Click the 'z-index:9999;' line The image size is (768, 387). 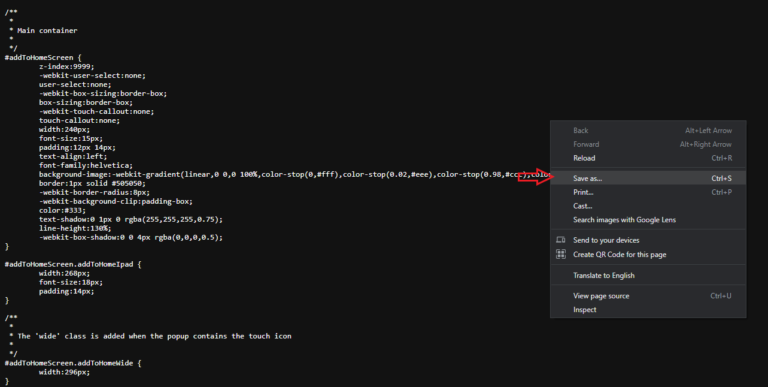pyautogui.click(x=67, y=66)
